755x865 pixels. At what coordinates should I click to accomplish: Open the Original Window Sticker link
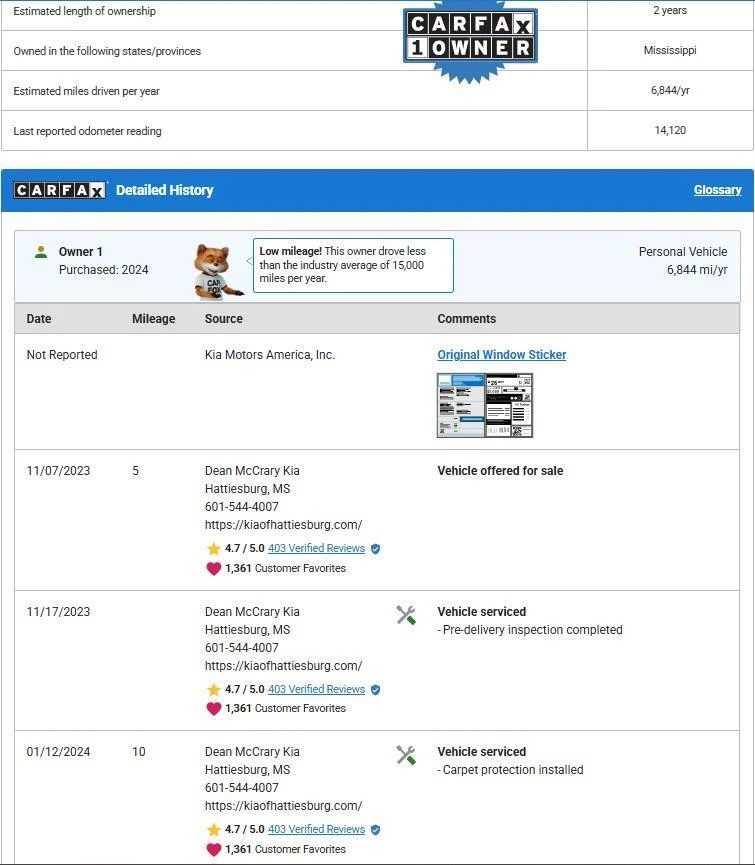[x=501, y=355]
